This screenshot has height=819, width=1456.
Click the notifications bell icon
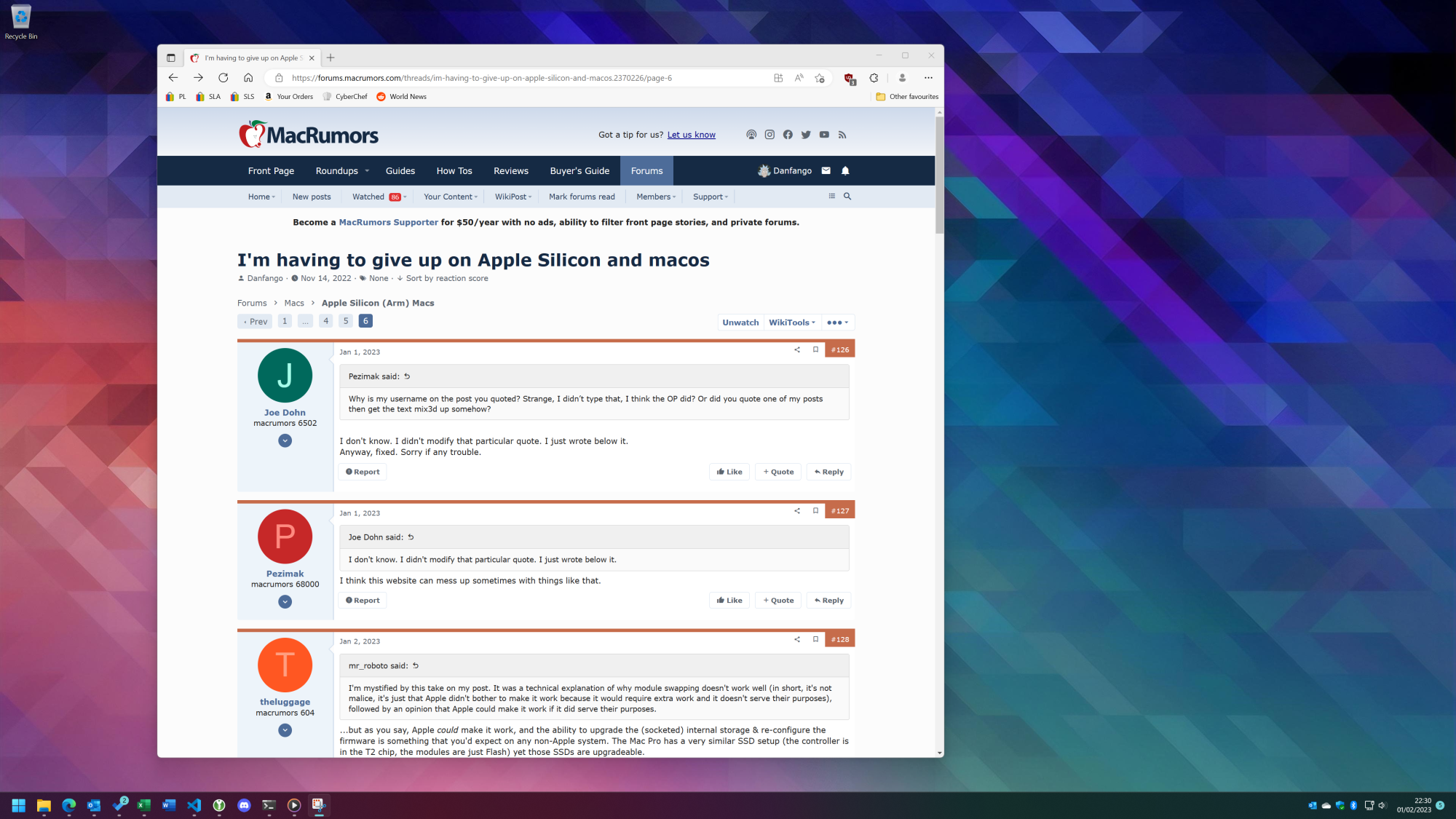pyautogui.click(x=845, y=171)
